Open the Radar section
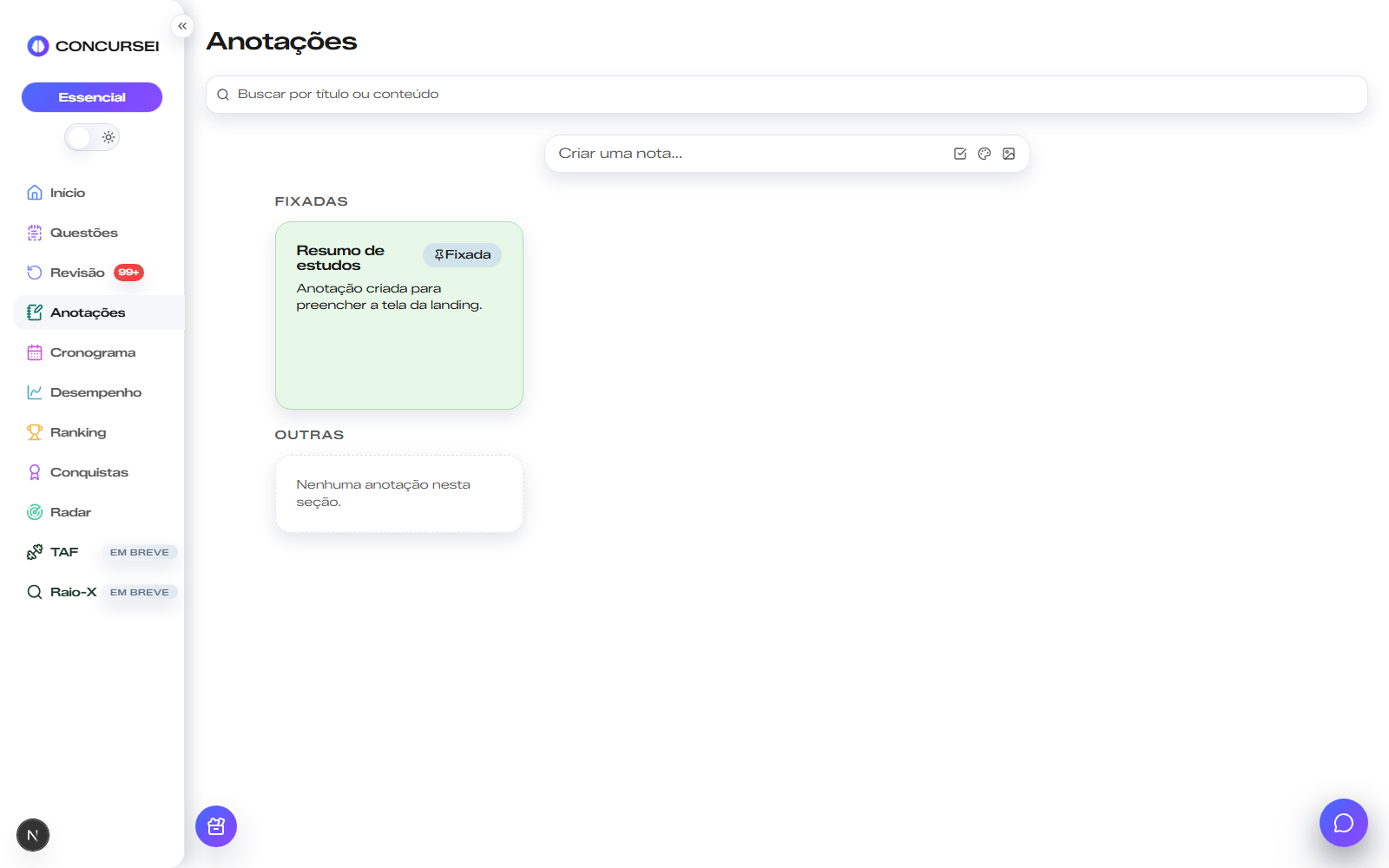The width and height of the screenshot is (1389, 868). [x=70, y=512]
